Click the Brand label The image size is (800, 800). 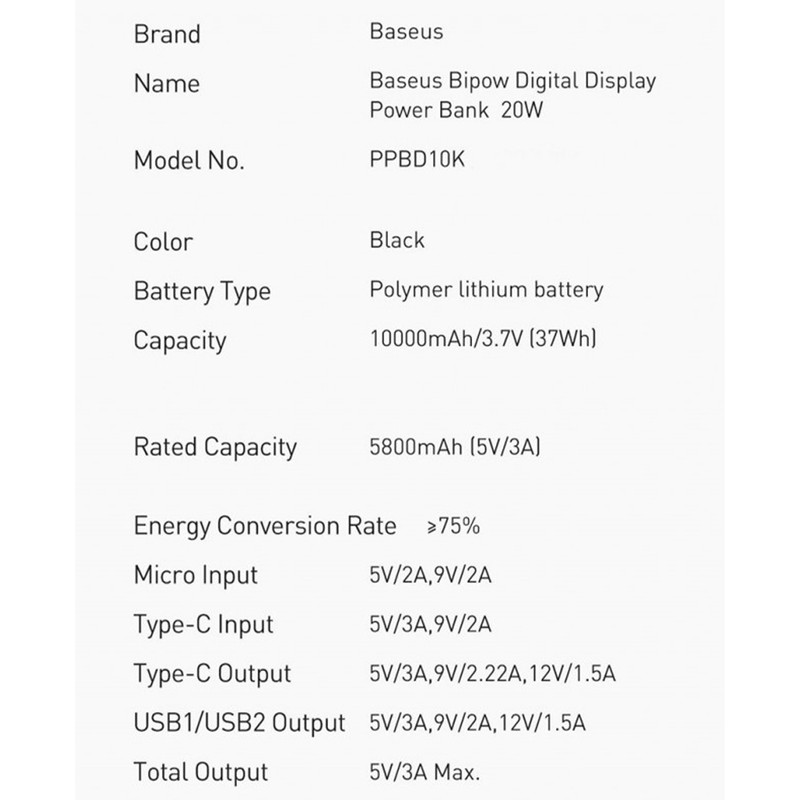pyautogui.click(x=167, y=34)
